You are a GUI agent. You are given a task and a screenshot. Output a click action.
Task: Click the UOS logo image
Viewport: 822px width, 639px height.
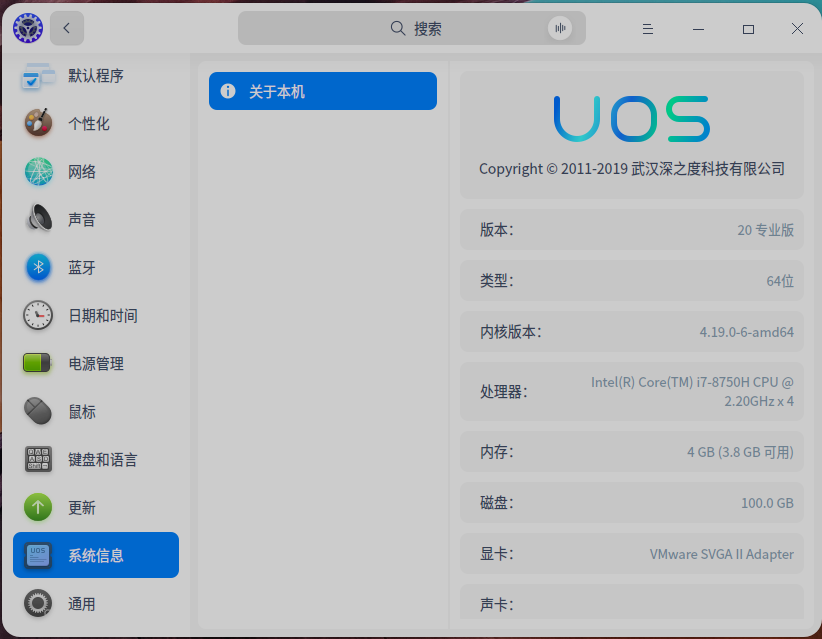[632, 119]
